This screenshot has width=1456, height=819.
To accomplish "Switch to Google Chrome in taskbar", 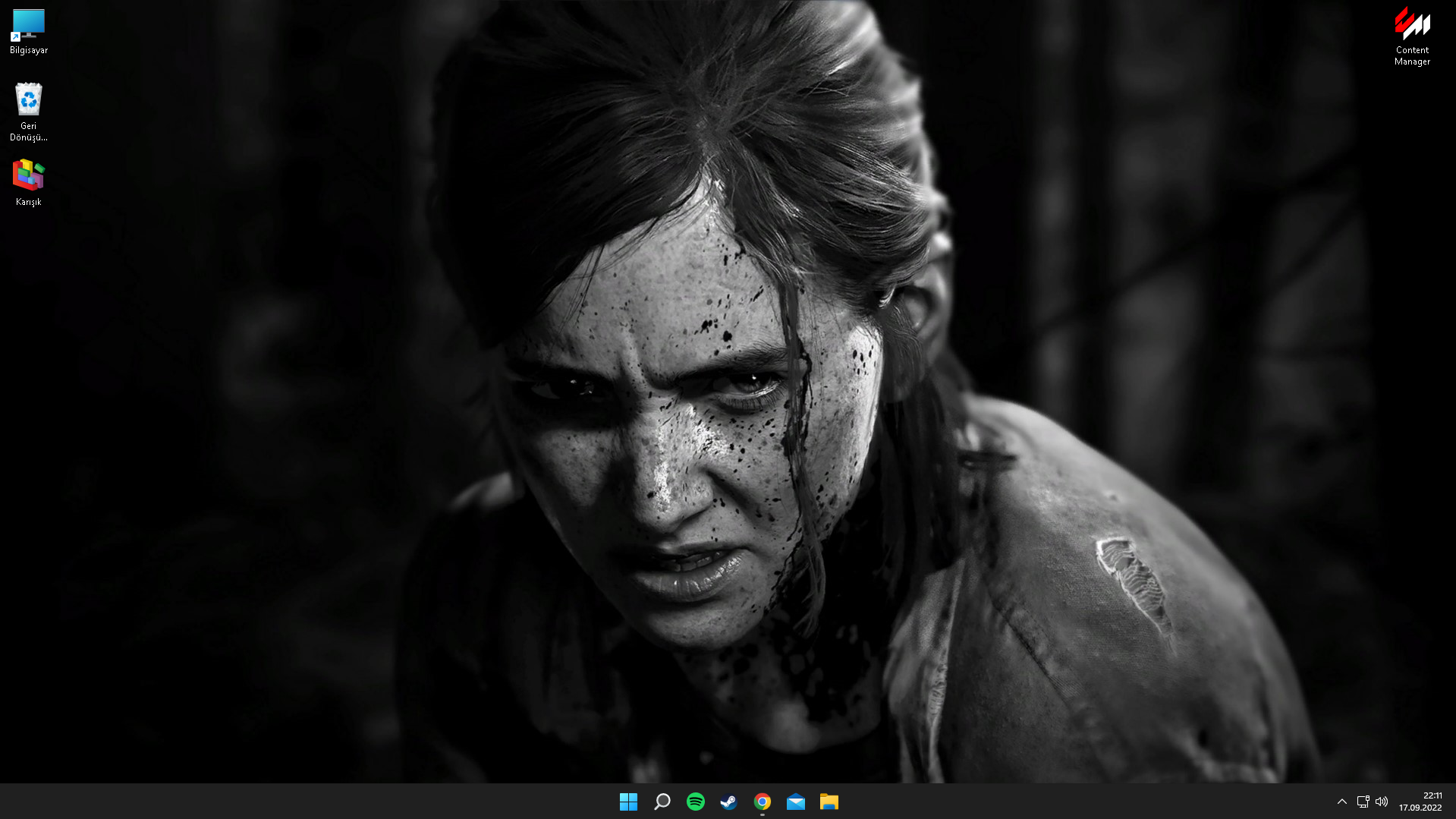I will pyautogui.click(x=762, y=802).
